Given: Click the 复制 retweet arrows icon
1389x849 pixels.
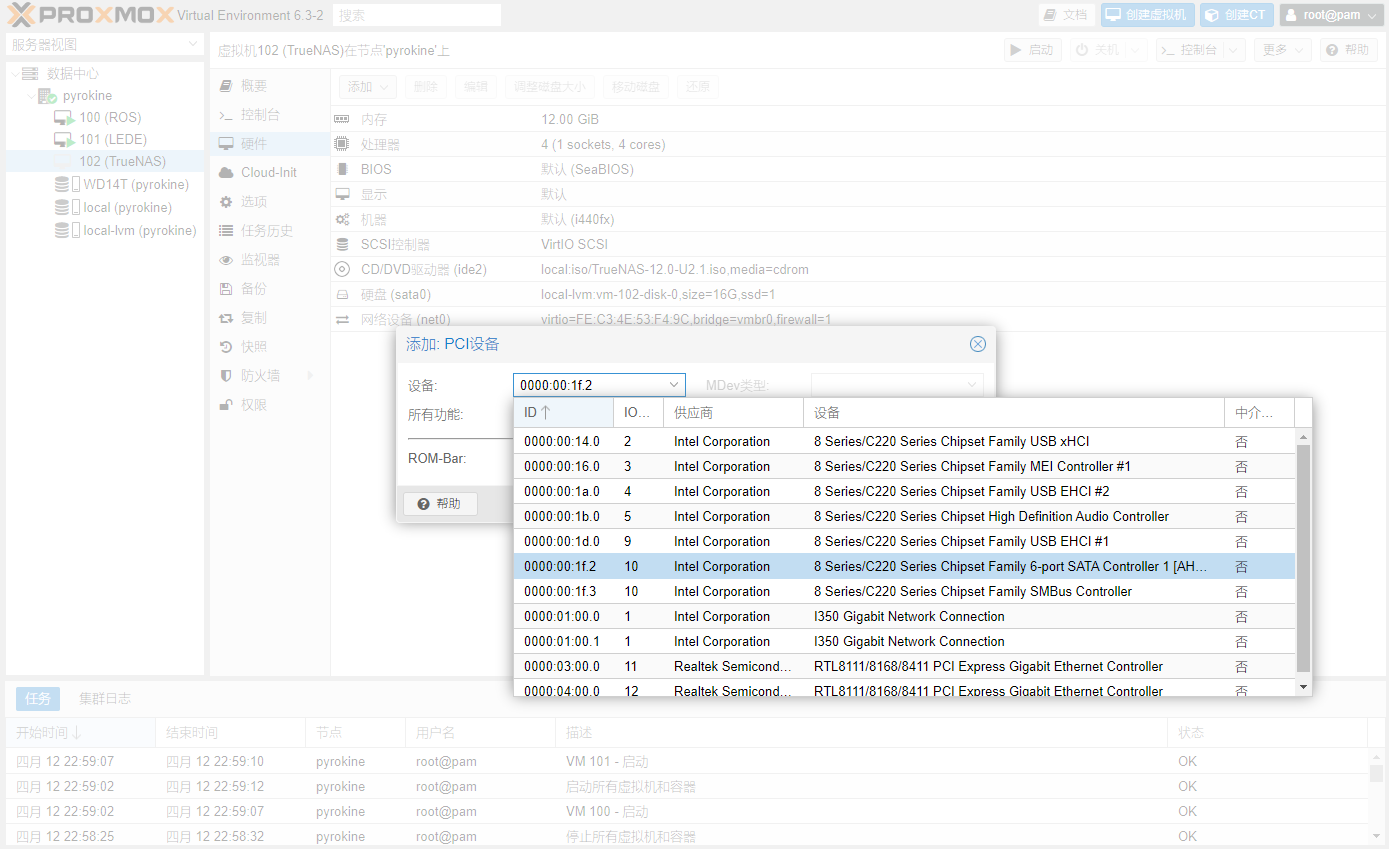Looking at the screenshot, I should (226, 318).
